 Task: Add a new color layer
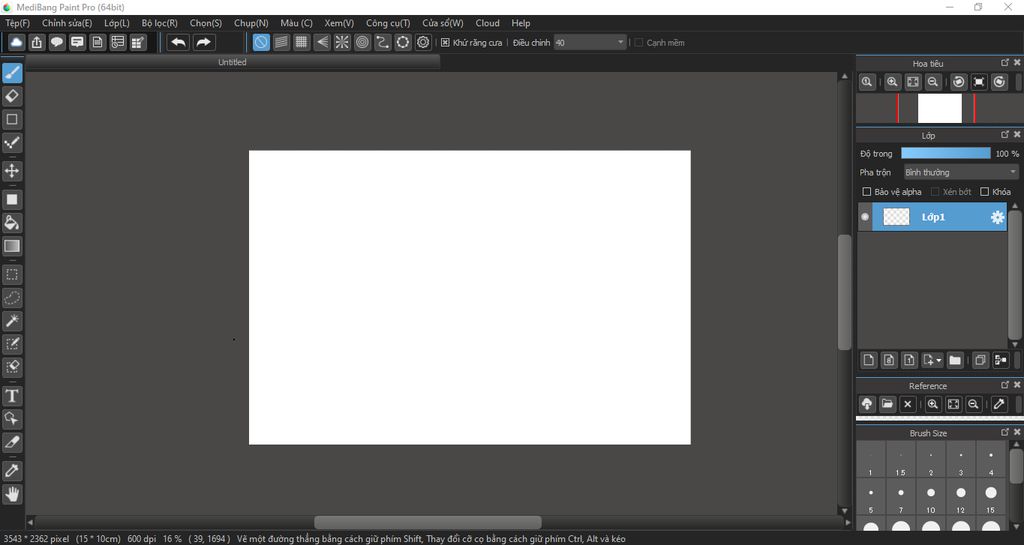pyautogui.click(x=869, y=360)
